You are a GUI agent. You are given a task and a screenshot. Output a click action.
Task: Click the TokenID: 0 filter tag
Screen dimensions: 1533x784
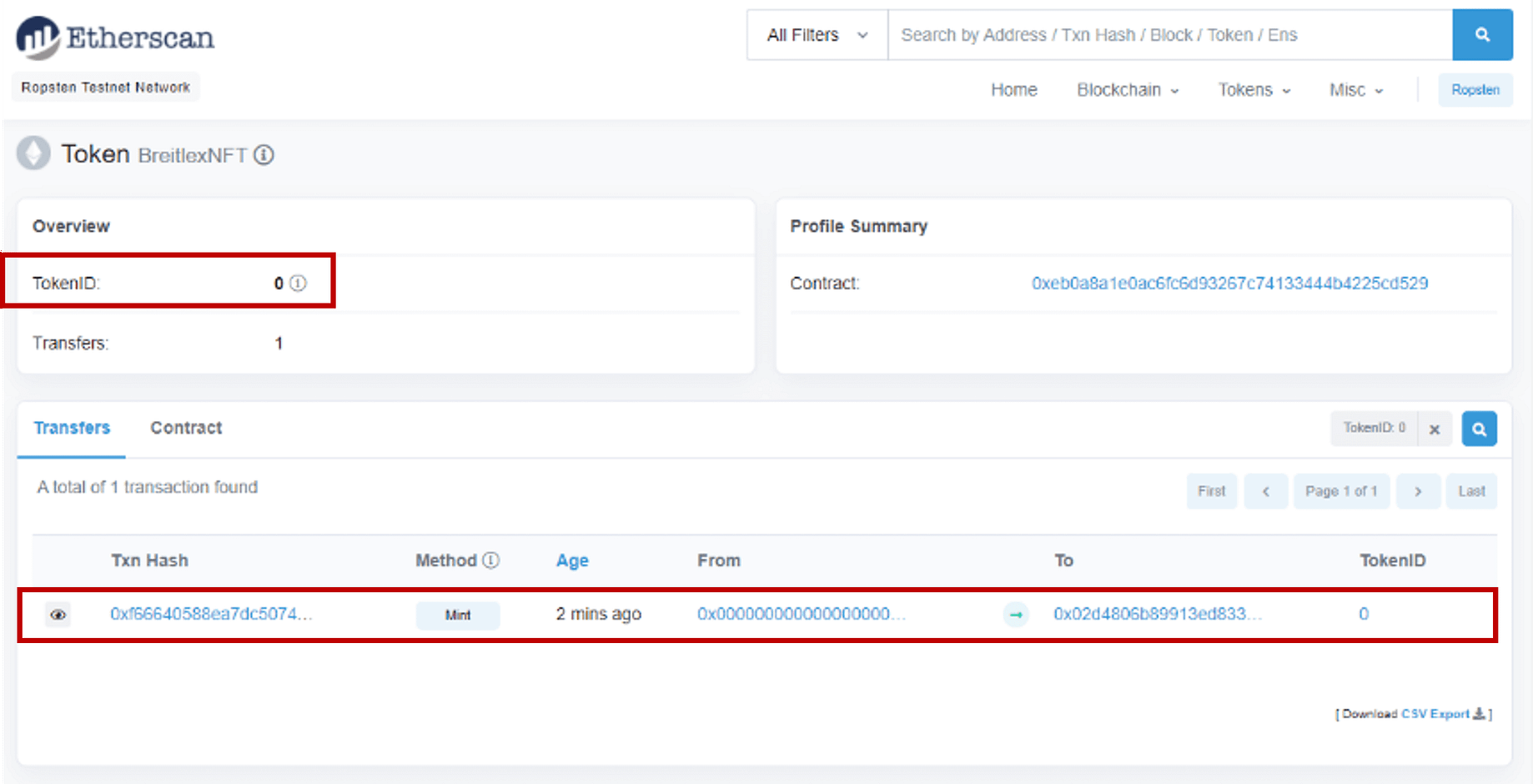click(1375, 429)
